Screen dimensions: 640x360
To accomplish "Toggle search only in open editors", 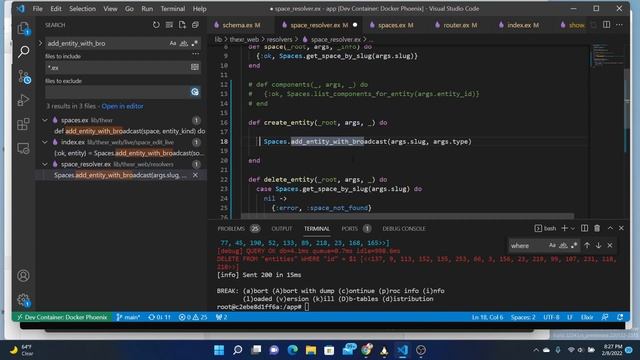I will [x=195, y=67].
